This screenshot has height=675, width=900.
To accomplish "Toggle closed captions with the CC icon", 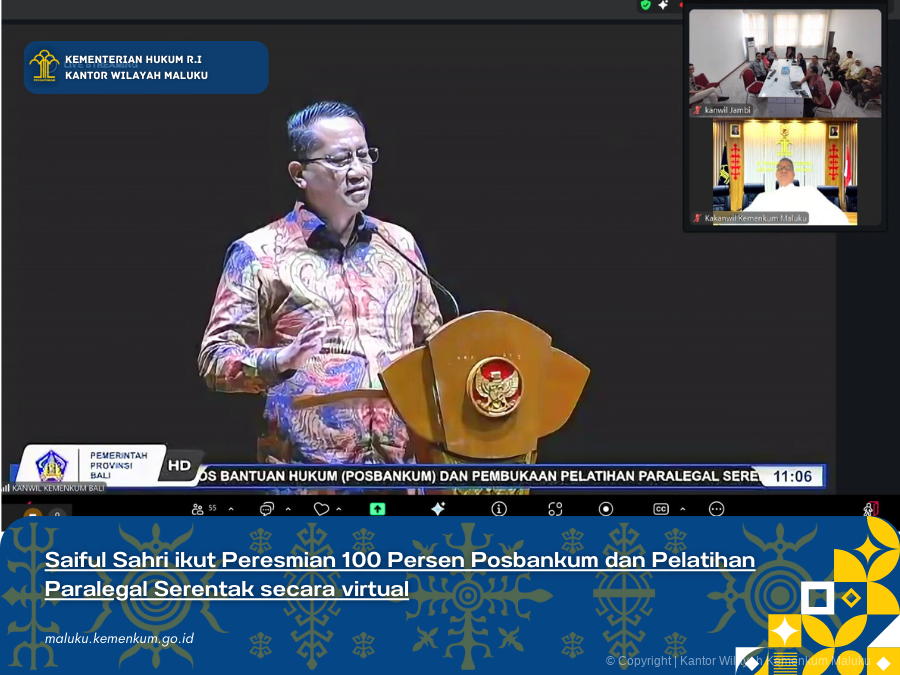I will point(660,510).
